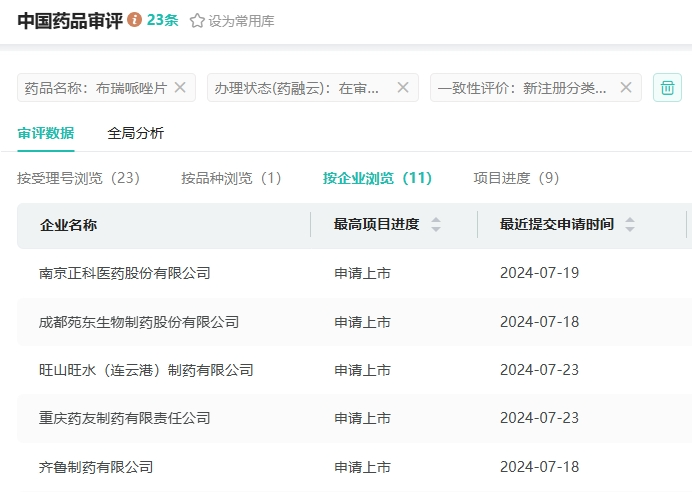Image resolution: width=692 pixels, height=492 pixels.
Task: Open the 按受理号浏览 (23) view
Action: pyautogui.click(x=78, y=178)
